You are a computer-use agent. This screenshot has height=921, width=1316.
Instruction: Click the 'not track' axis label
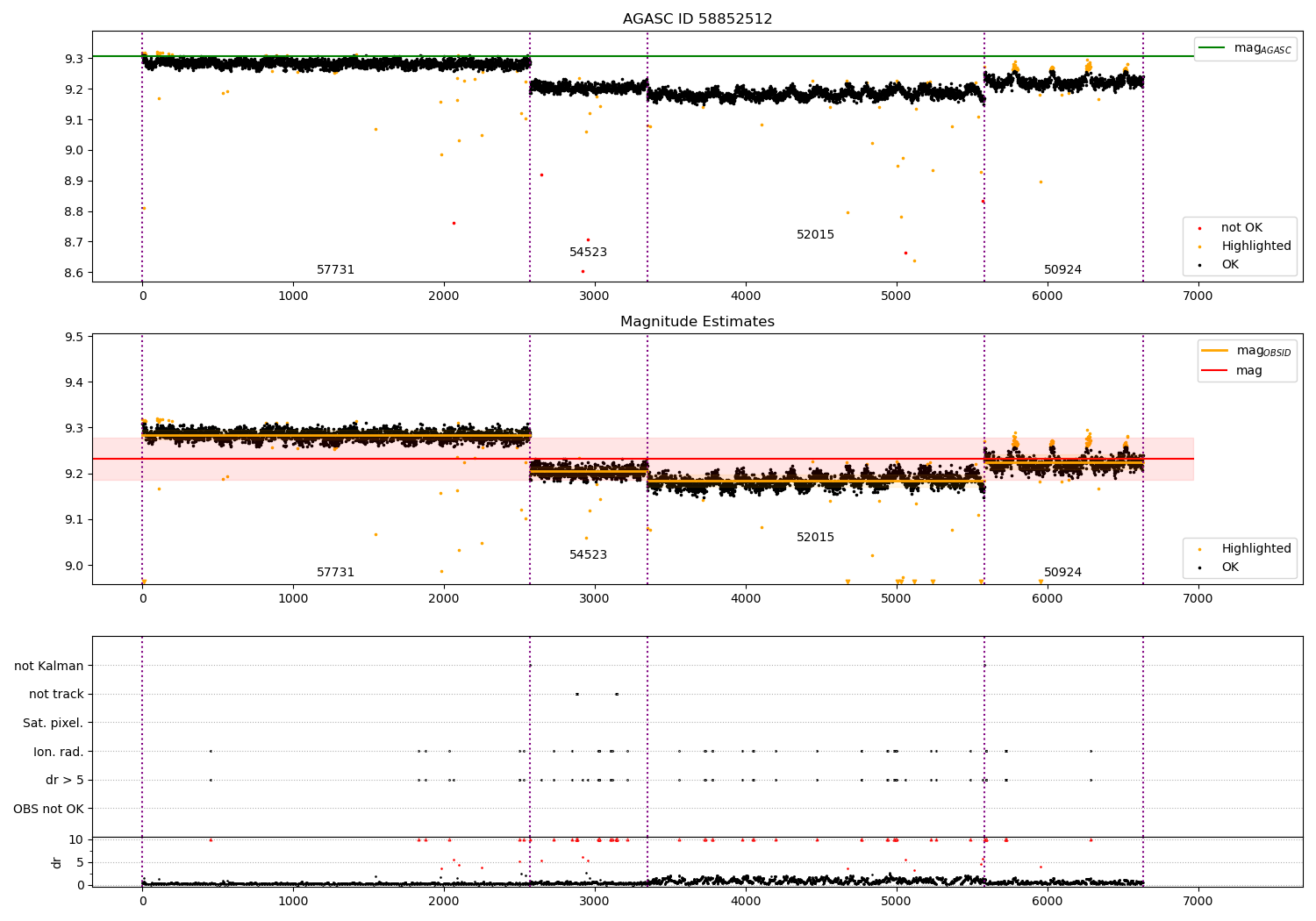pyautogui.click(x=56, y=695)
